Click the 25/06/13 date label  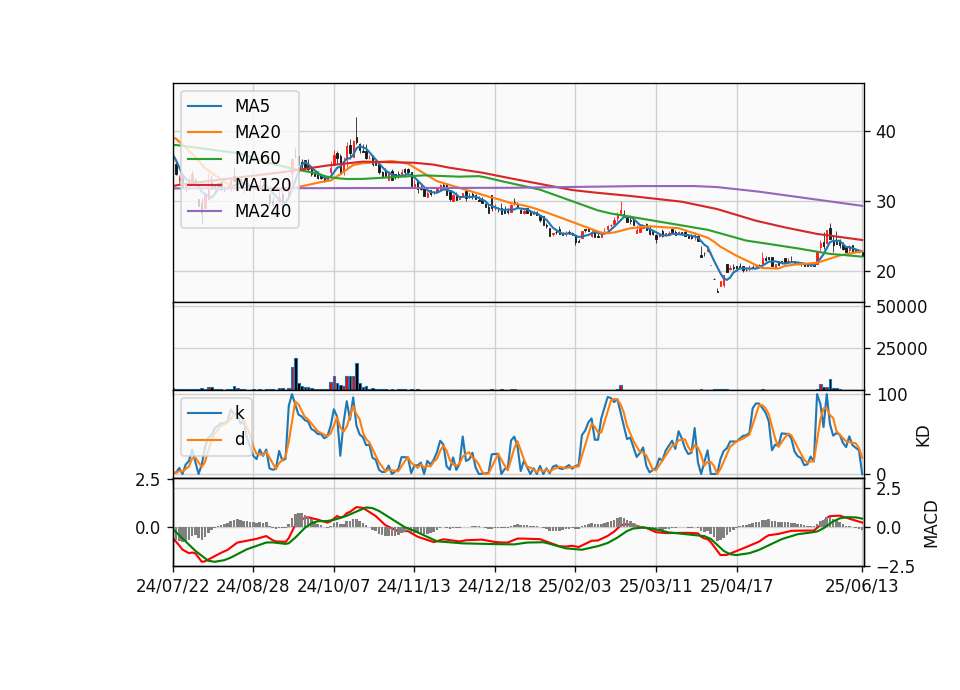pyautogui.click(x=862, y=586)
